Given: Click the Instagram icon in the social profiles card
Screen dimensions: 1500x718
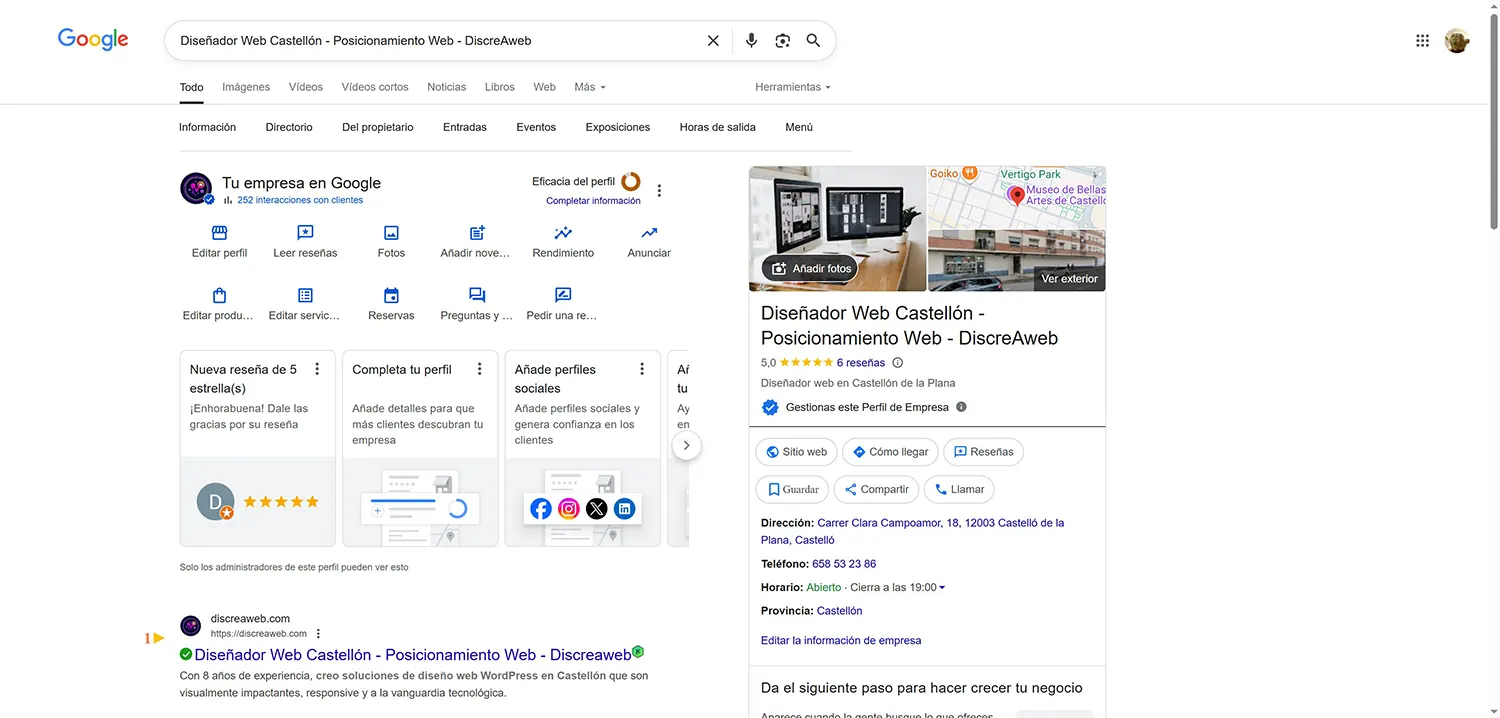Looking at the screenshot, I should (568, 508).
